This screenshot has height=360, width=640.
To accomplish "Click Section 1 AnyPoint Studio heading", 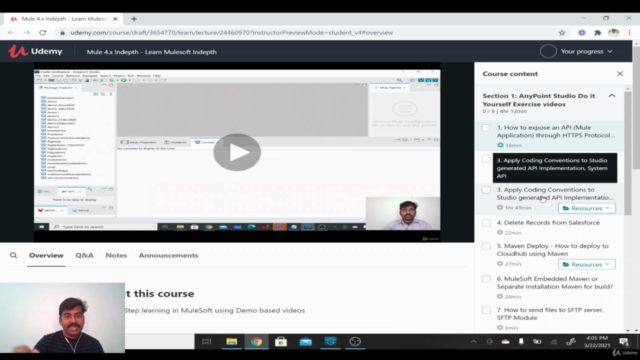I will 539,100.
